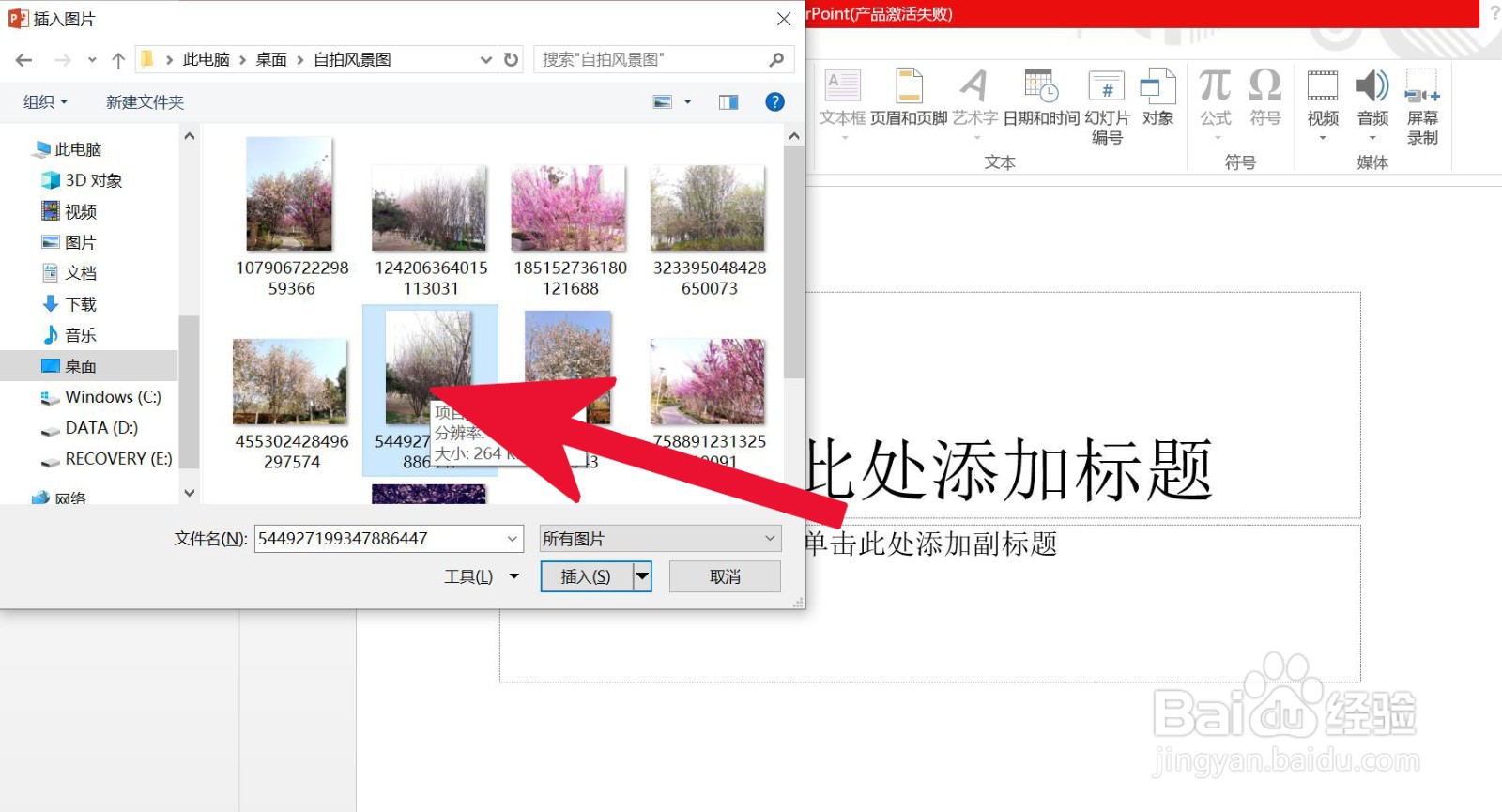Click the 插入(S) button

click(587, 576)
